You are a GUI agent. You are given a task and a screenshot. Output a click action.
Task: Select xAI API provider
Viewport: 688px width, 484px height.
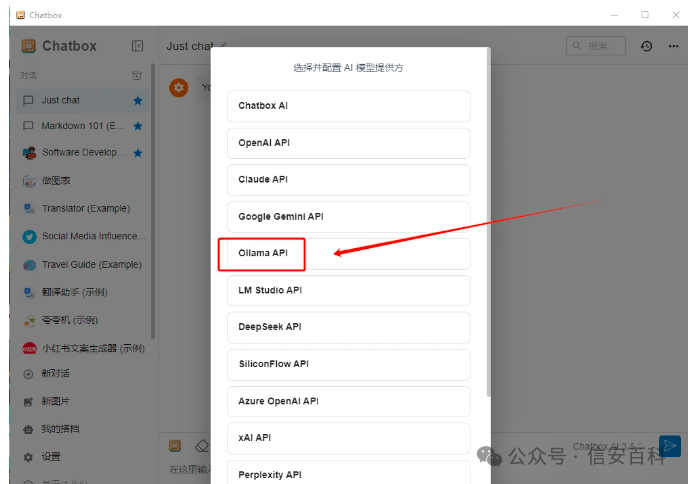coord(348,438)
